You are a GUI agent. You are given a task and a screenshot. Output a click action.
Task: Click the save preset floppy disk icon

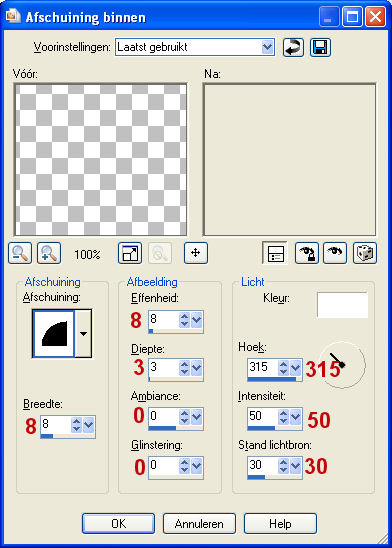coord(320,47)
